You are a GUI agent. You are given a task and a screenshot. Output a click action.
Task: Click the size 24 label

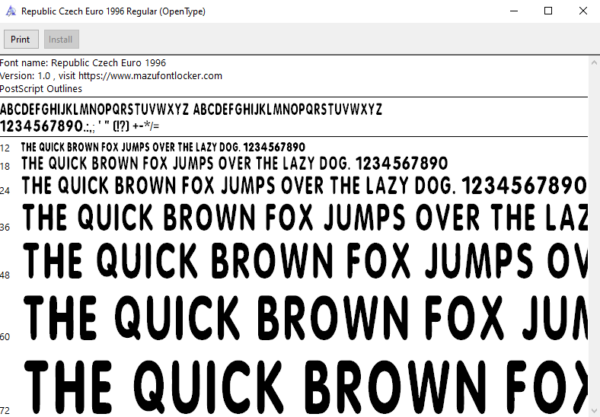pos(5,191)
